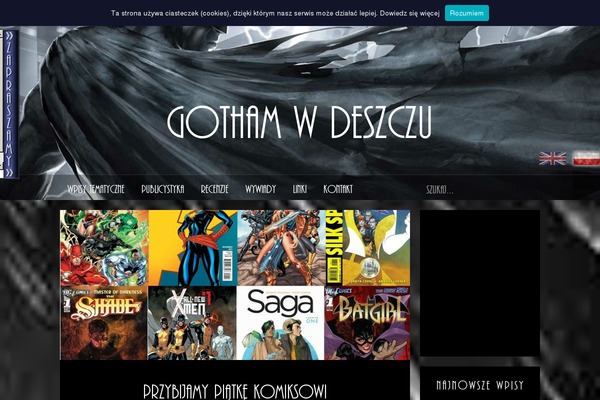The width and height of the screenshot is (600, 400).
Task: Open the Silk Spectre cover thumbnail
Action: tap(368, 248)
